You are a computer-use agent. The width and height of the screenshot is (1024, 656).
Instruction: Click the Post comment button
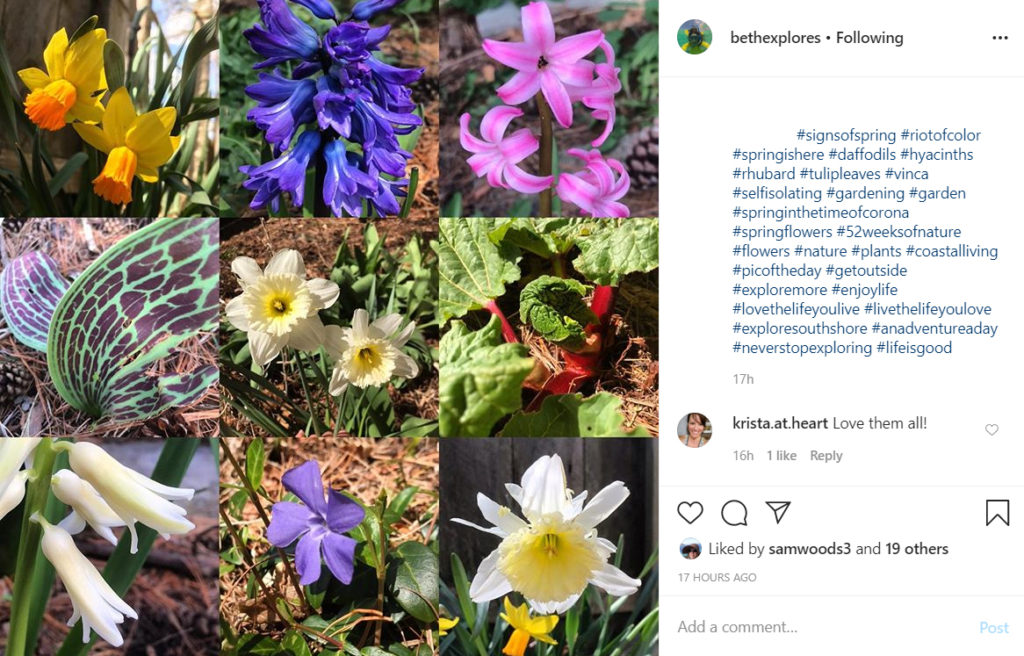tap(994, 627)
